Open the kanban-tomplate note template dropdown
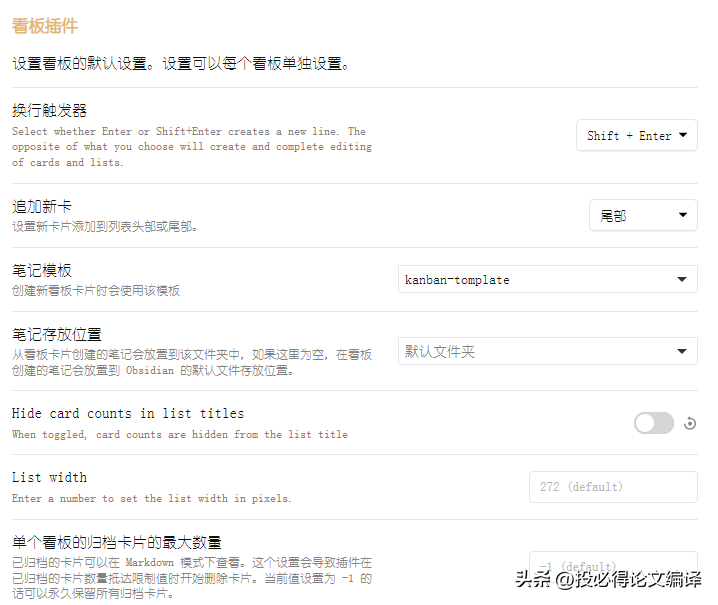718x605 pixels. pyautogui.click(x=548, y=279)
